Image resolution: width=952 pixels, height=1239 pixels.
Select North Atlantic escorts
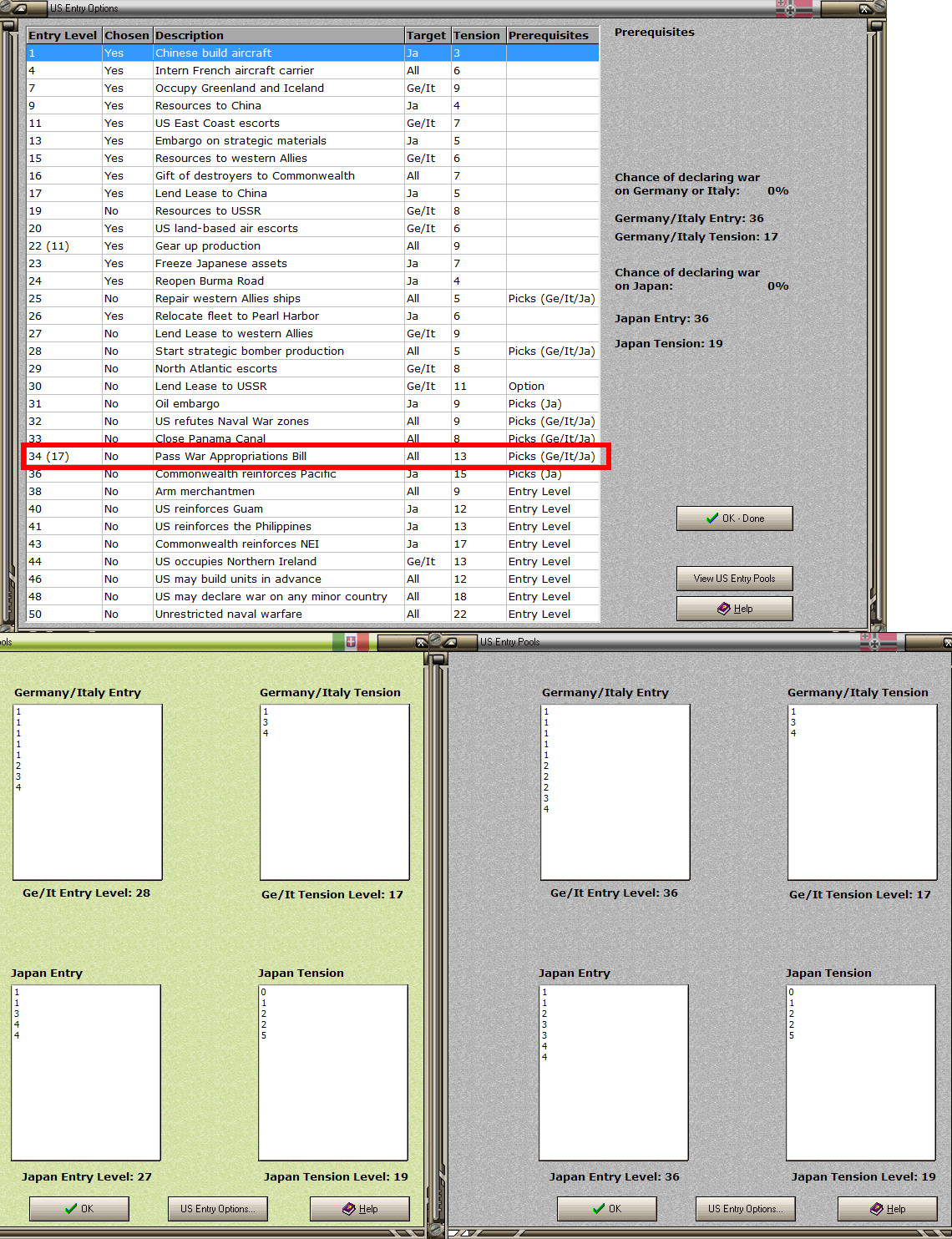312,368
